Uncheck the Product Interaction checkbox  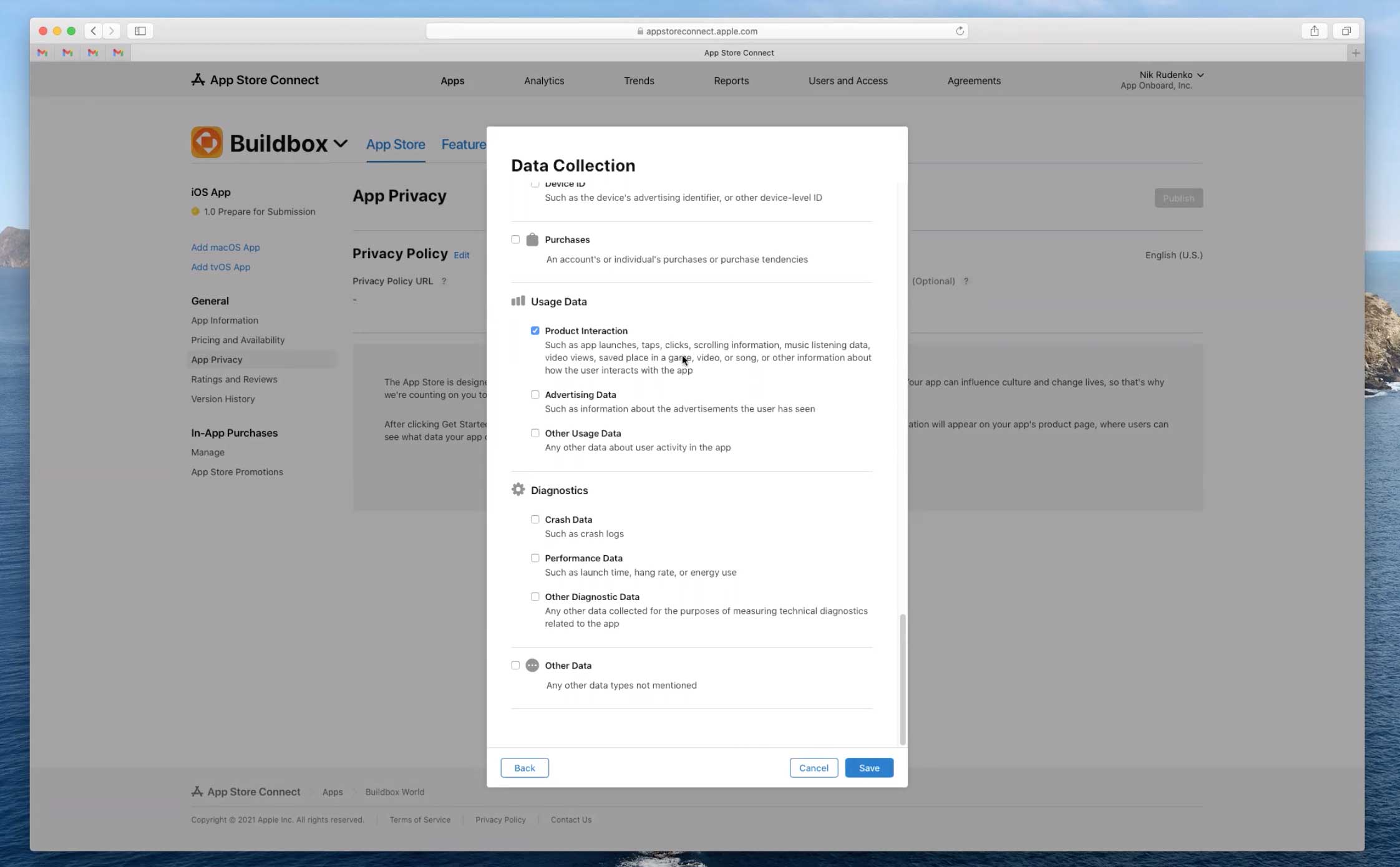point(535,331)
